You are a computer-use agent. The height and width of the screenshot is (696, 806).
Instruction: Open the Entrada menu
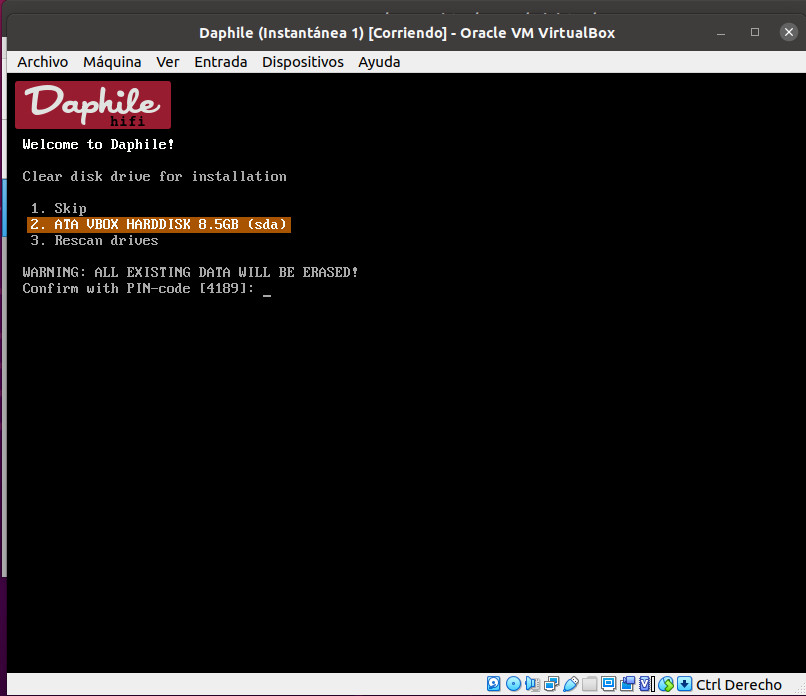221,62
